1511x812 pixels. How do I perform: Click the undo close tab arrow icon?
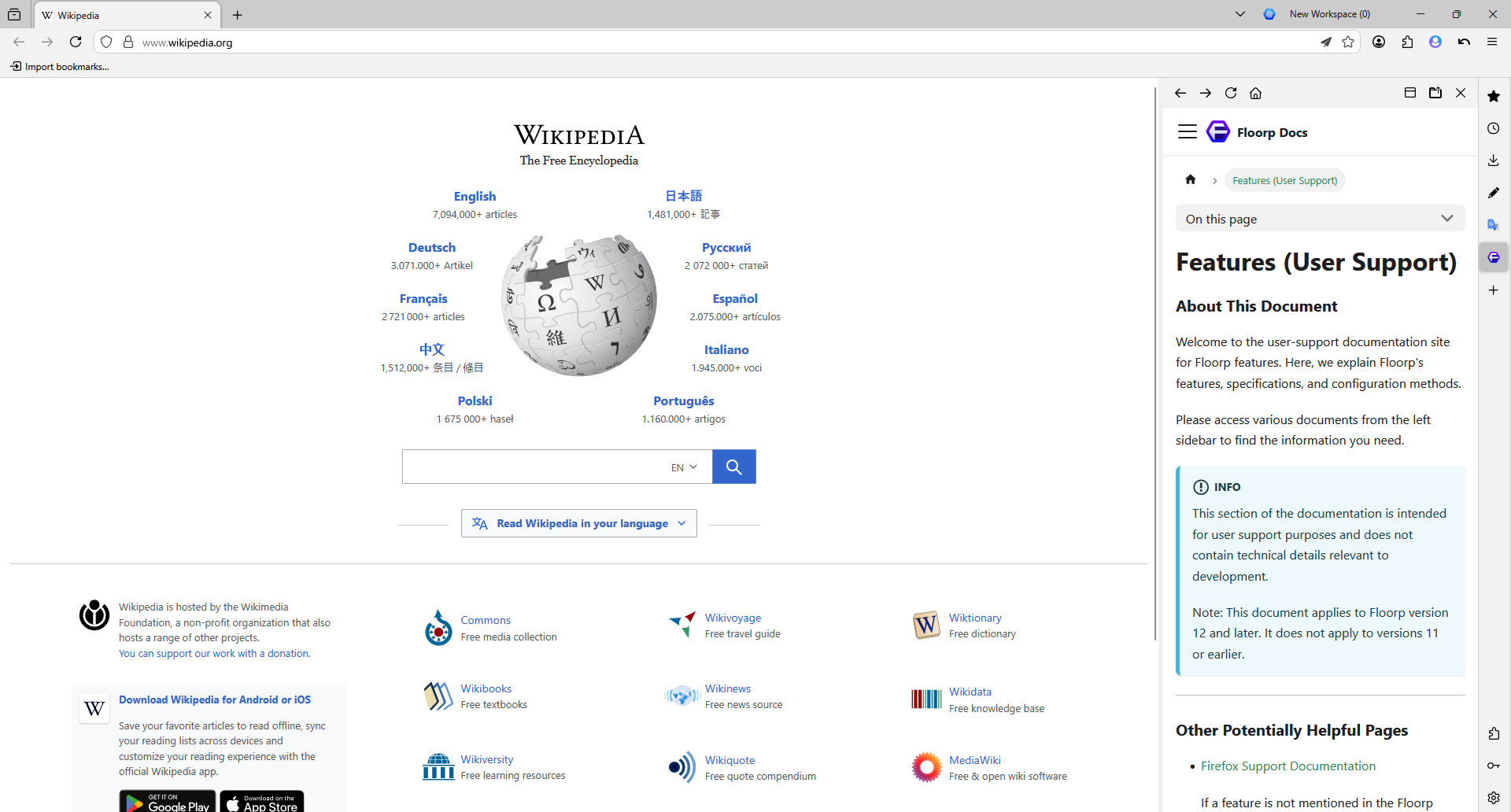click(x=1464, y=42)
